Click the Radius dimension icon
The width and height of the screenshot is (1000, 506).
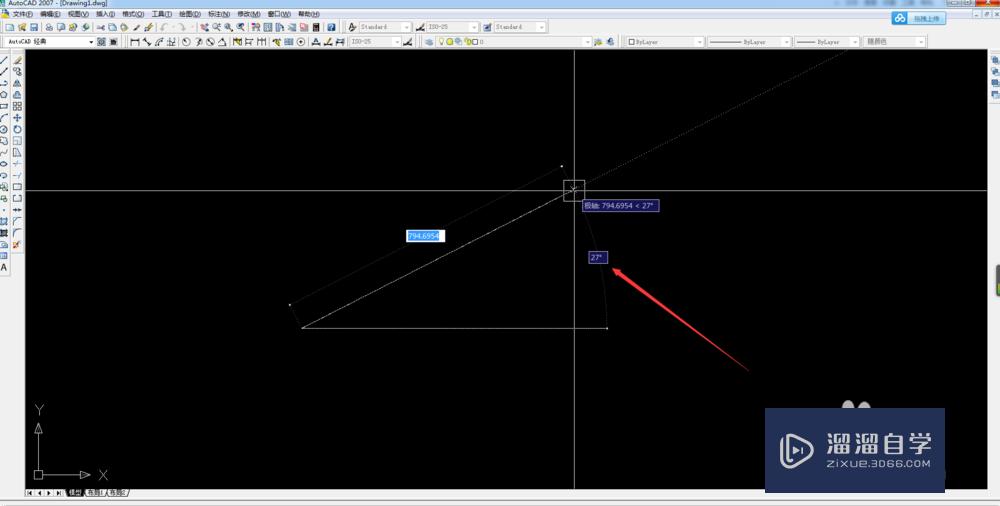[x=186, y=41]
